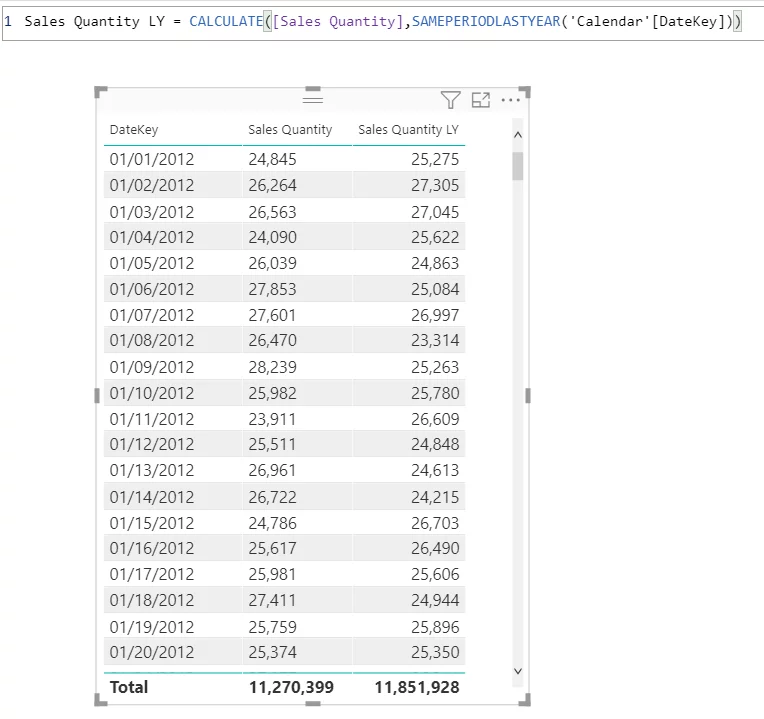Select the 01/04/2012 date cell
This screenshot has height=719, width=764.
152,237
